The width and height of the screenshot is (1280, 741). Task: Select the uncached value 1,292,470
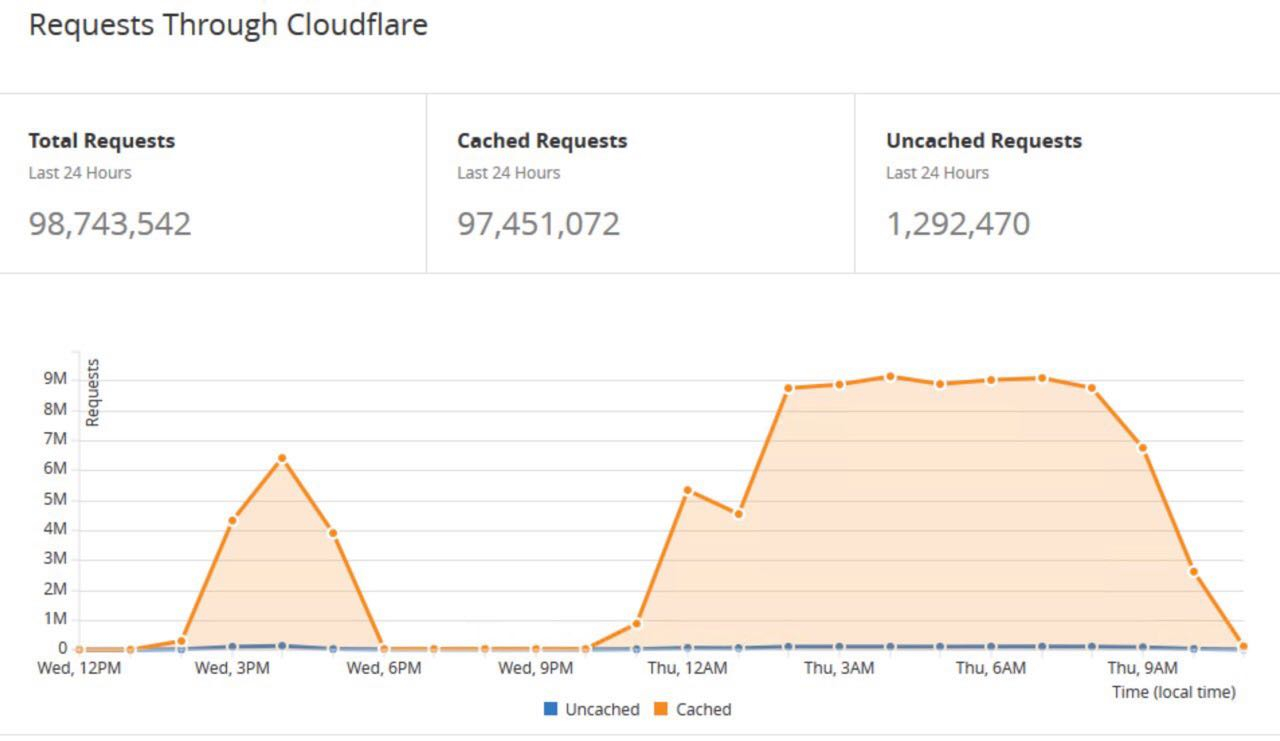958,223
